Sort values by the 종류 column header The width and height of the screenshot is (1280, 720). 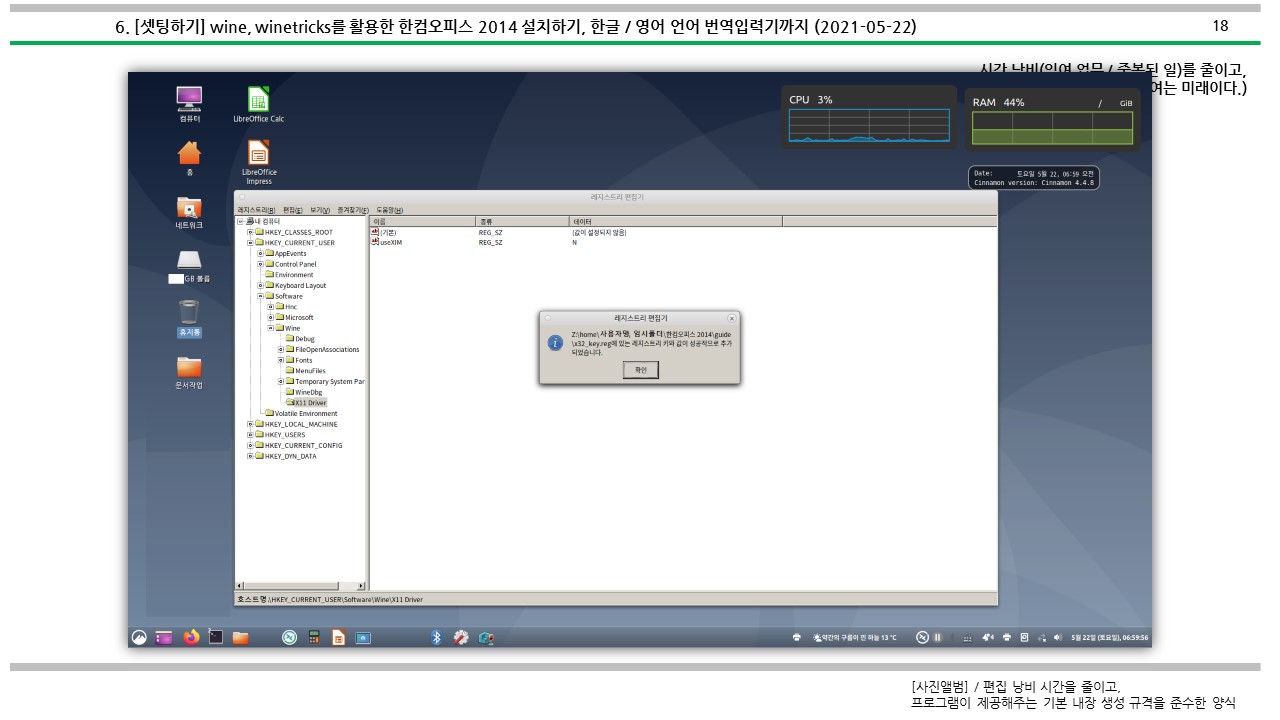522,221
